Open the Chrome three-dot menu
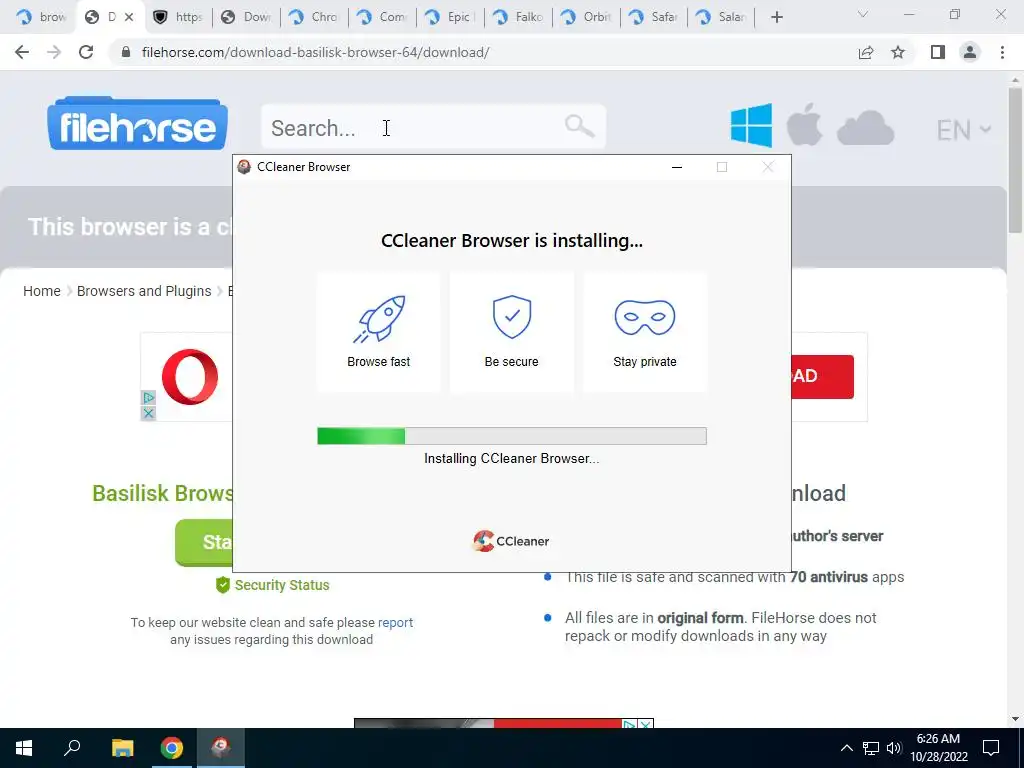 point(1002,52)
